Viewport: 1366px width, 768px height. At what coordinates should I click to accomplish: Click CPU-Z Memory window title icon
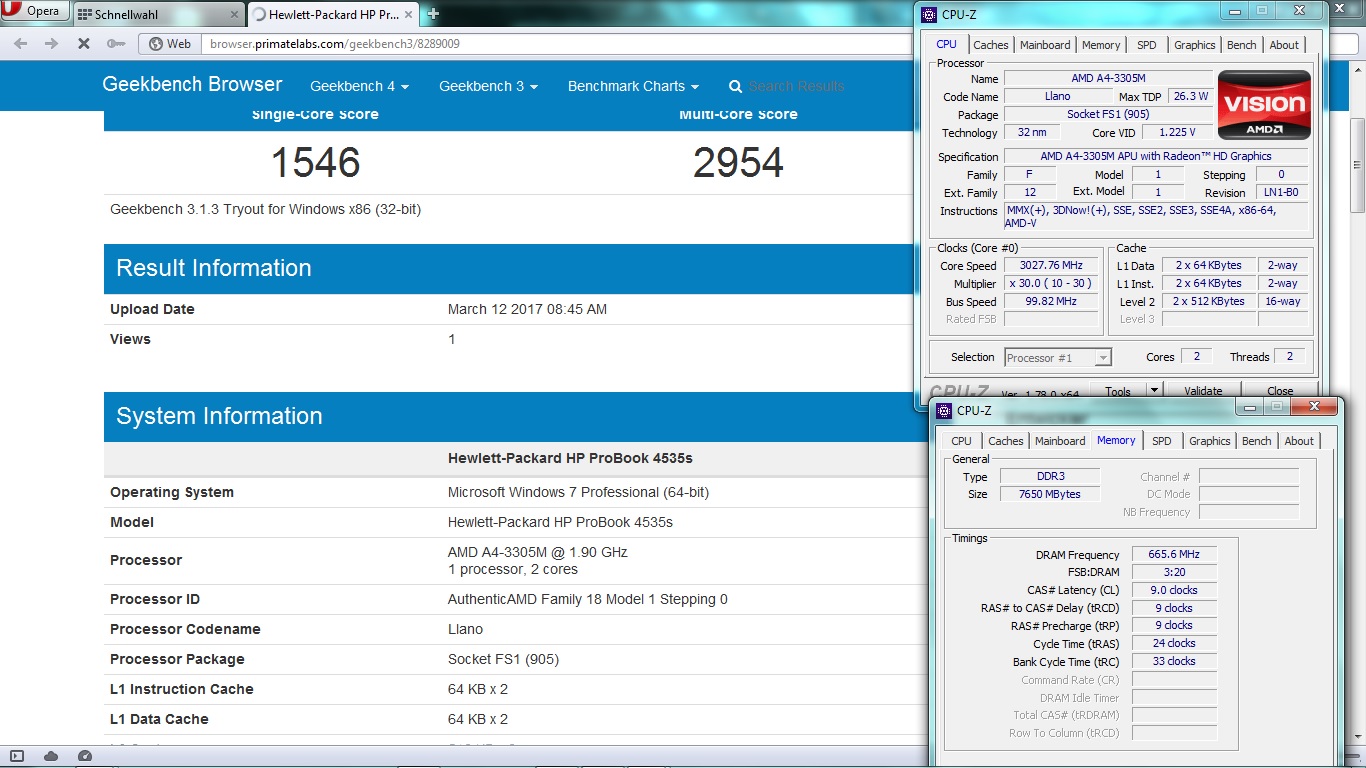[x=944, y=410]
